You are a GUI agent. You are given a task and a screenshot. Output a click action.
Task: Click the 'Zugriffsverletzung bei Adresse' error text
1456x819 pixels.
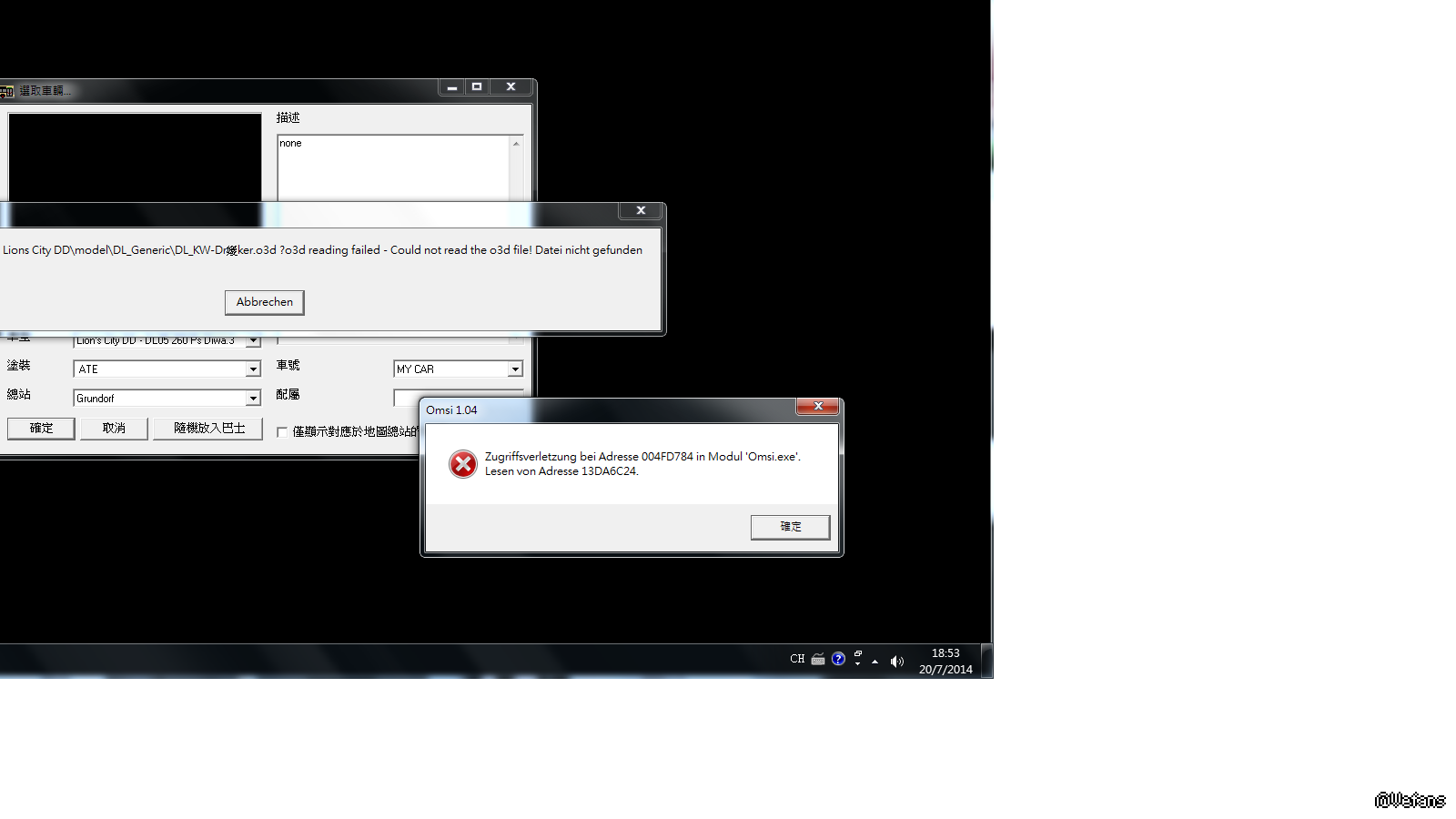click(x=642, y=464)
